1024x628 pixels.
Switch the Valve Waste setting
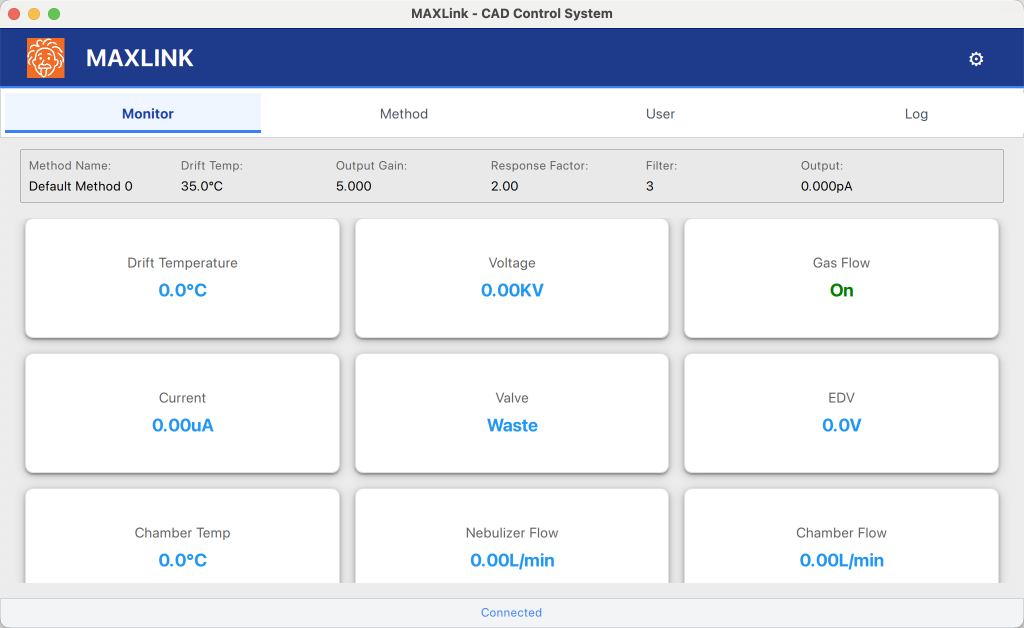click(512, 425)
